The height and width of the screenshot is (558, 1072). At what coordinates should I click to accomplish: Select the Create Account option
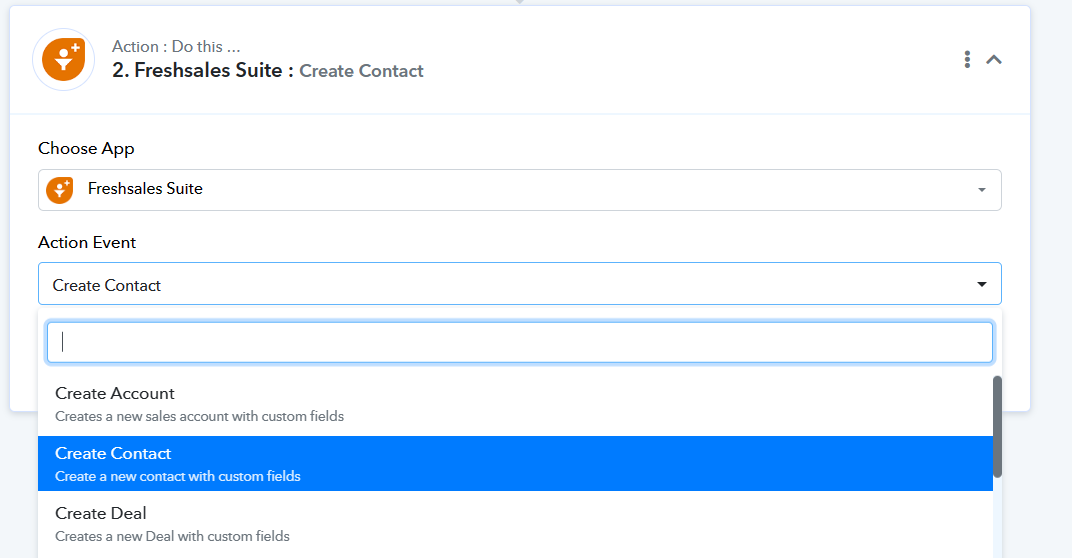515,404
